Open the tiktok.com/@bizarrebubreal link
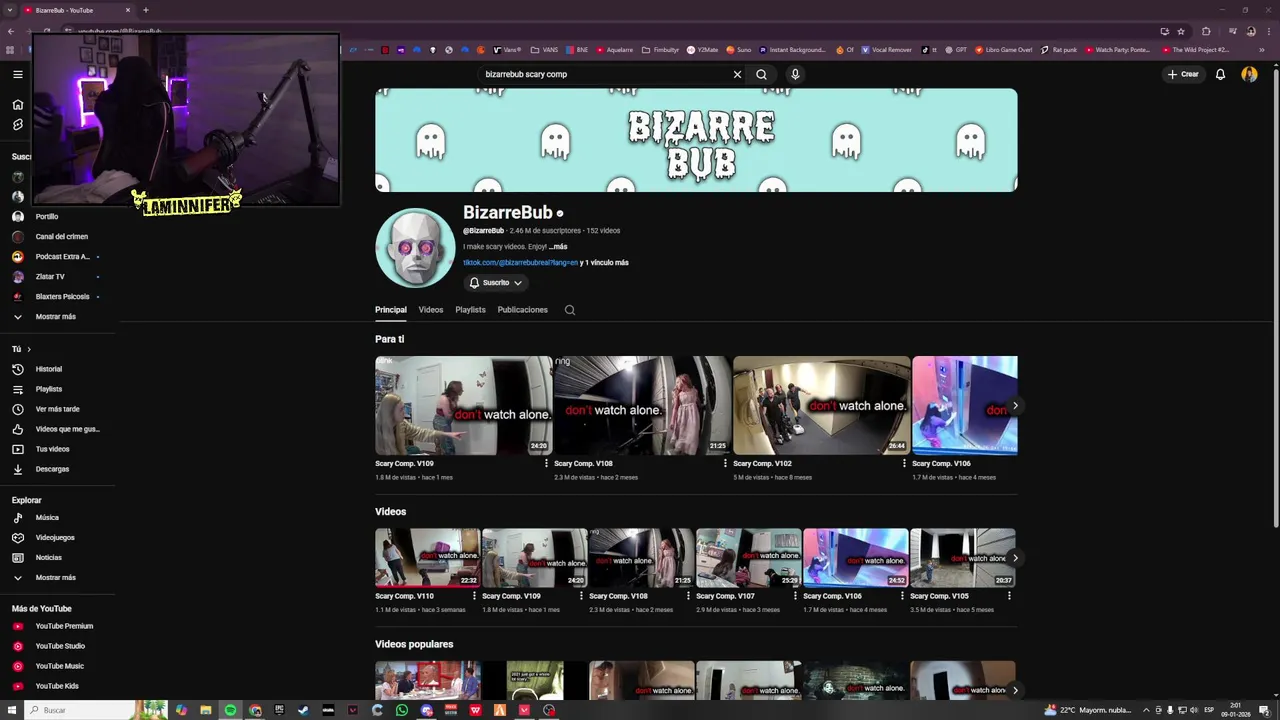This screenshot has width=1280, height=720. click(x=520, y=263)
